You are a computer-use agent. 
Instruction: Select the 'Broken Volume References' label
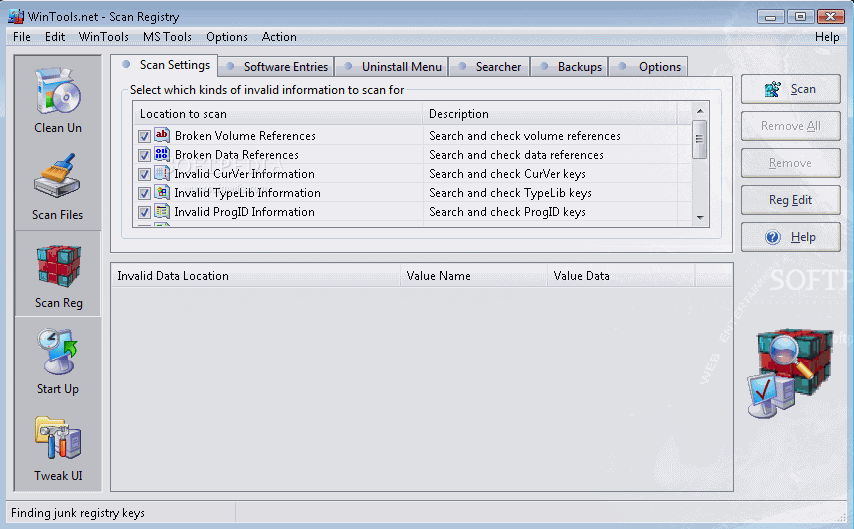click(x=245, y=136)
